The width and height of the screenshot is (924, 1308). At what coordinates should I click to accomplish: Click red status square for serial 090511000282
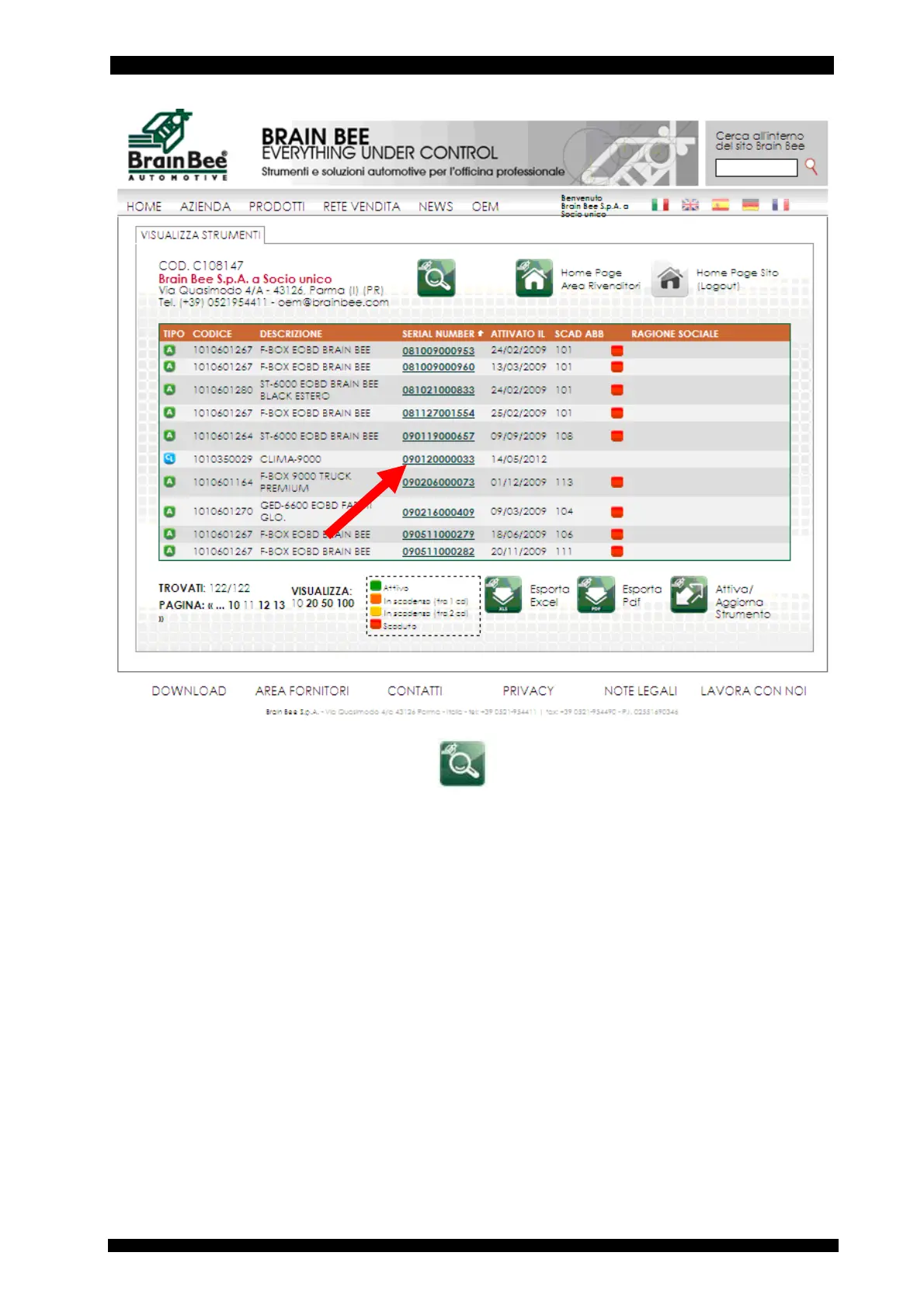point(617,551)
